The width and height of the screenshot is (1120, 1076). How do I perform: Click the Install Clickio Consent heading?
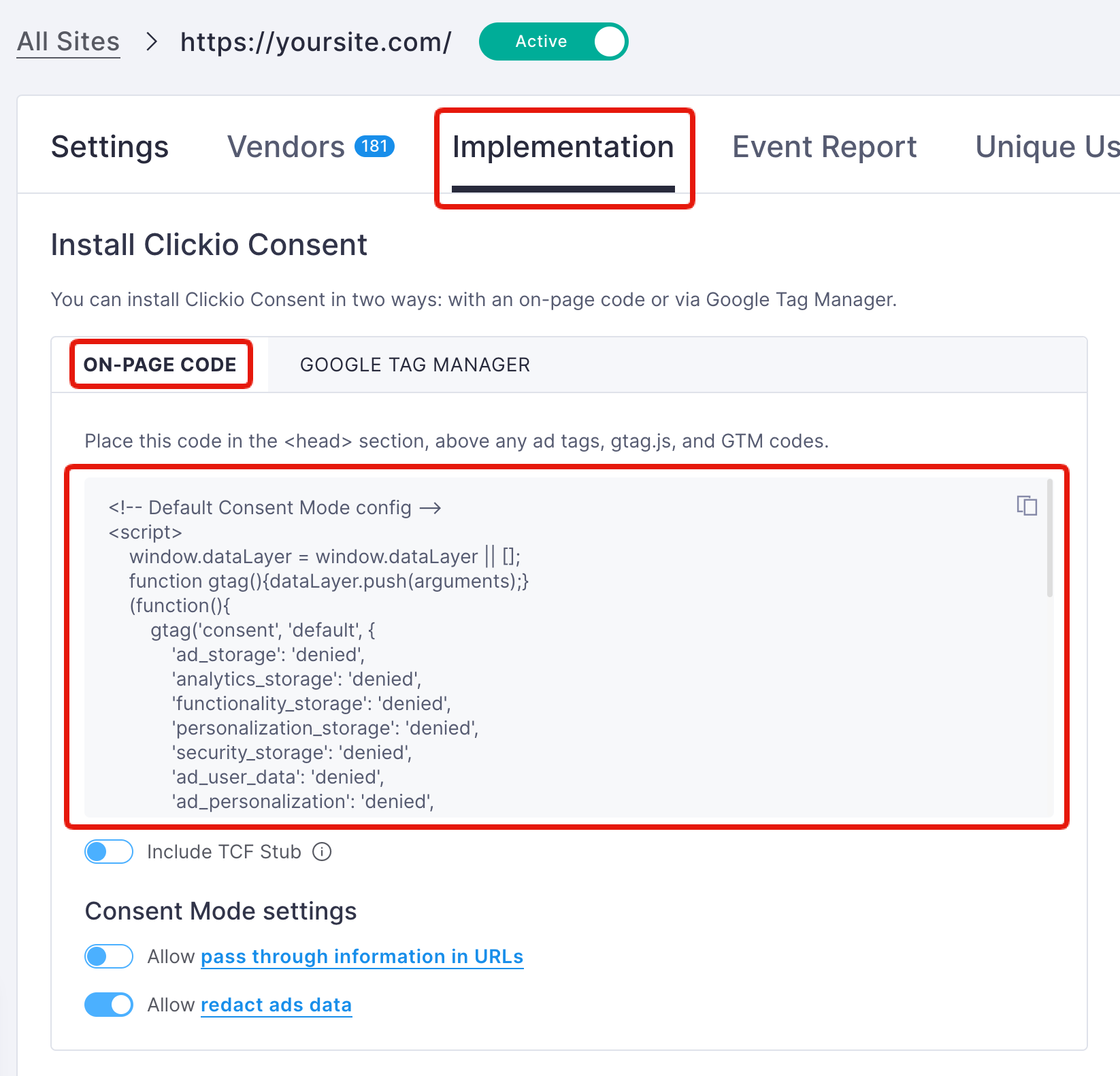click(209, 245)
